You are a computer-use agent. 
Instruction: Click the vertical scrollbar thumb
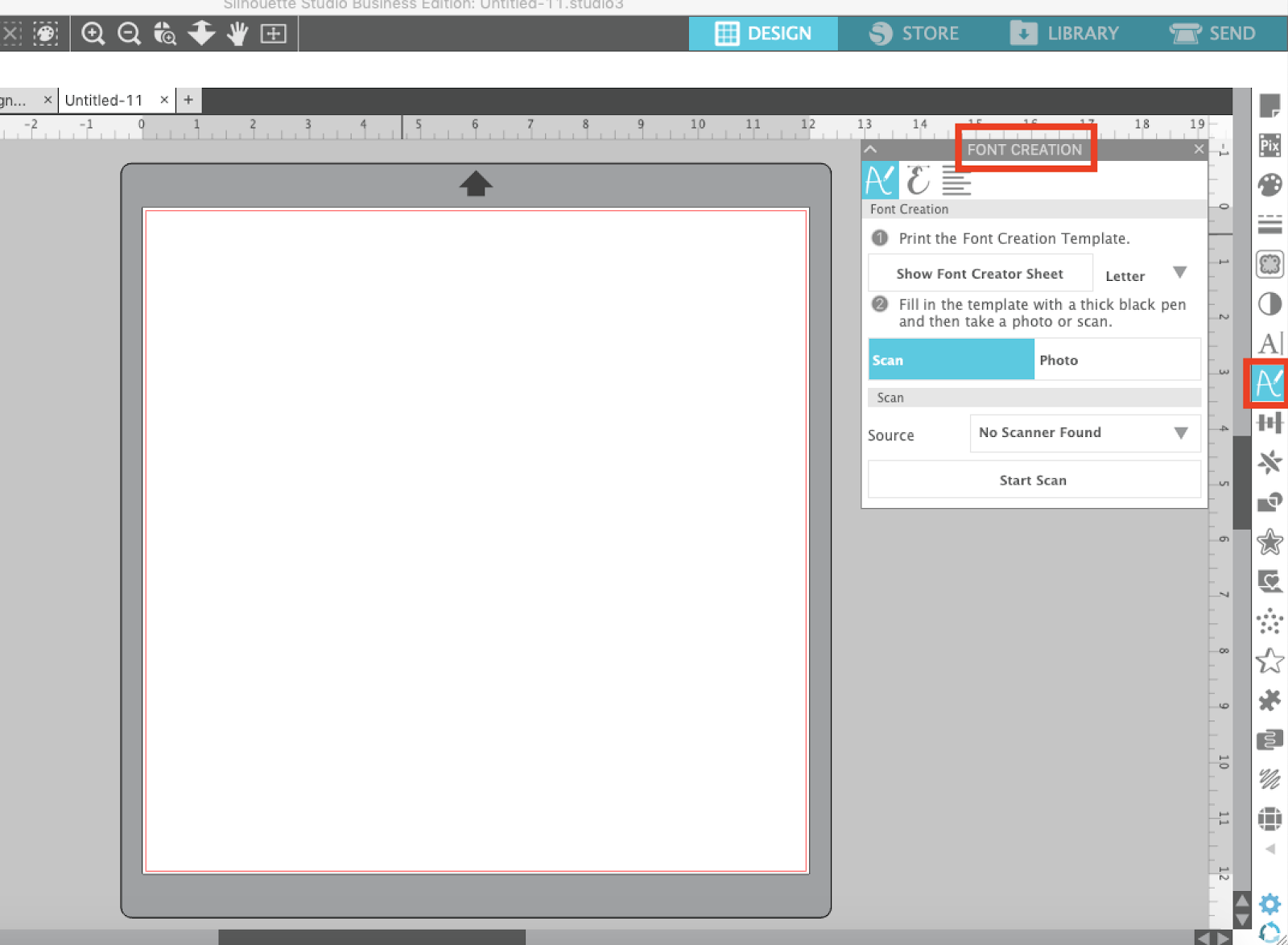point(1242,481)
